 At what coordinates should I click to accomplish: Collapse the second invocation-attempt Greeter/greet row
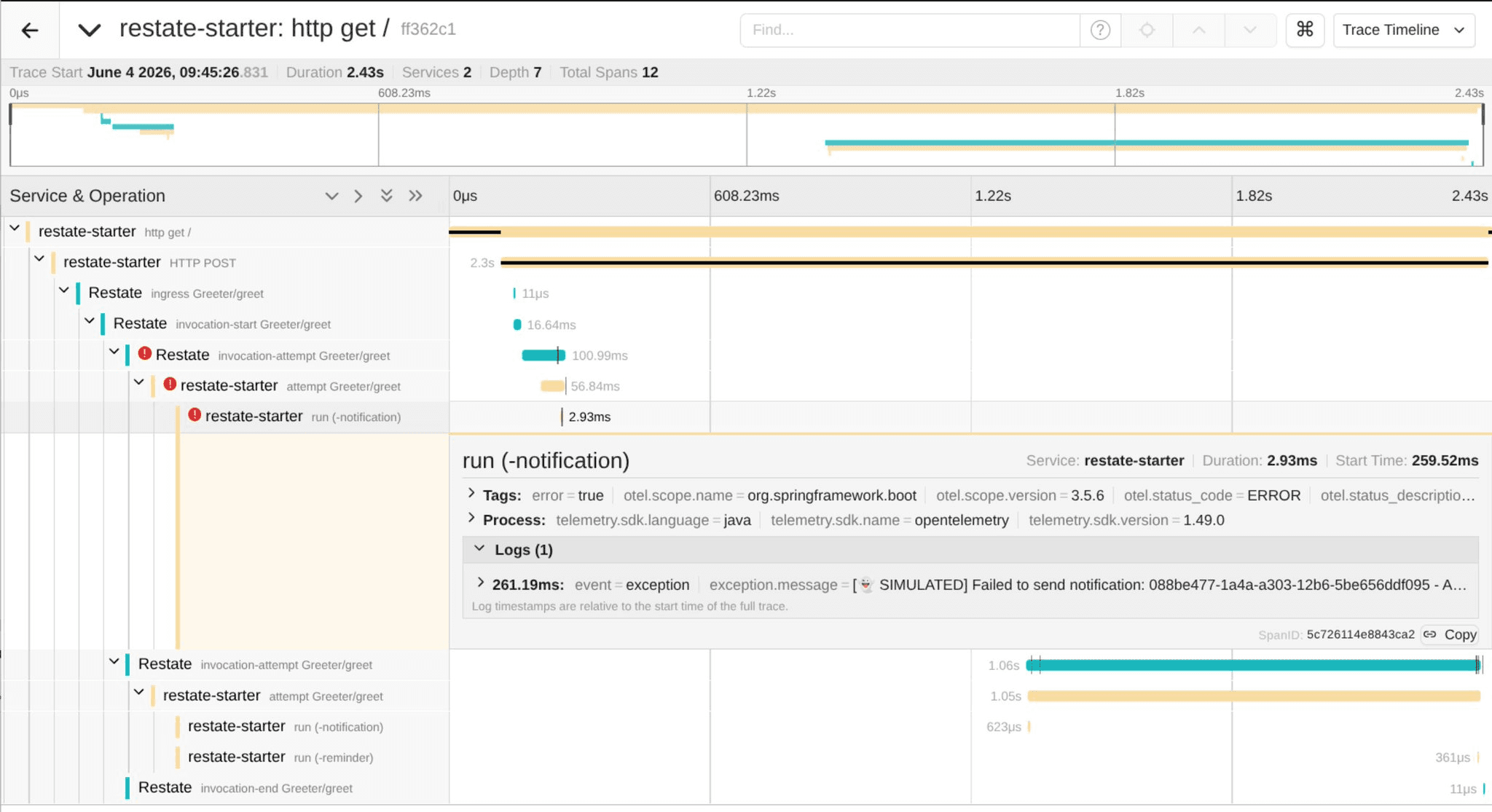(x=114, y=662)
